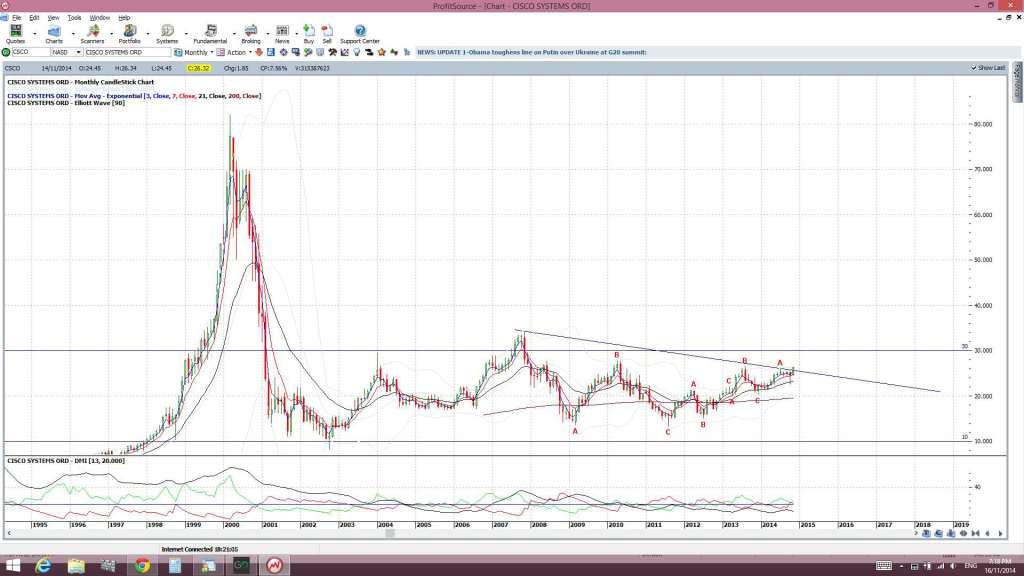Click the Monthly CandleStick Chart title label
This screenshot has width=1024, height=576.
click(80, 82)
